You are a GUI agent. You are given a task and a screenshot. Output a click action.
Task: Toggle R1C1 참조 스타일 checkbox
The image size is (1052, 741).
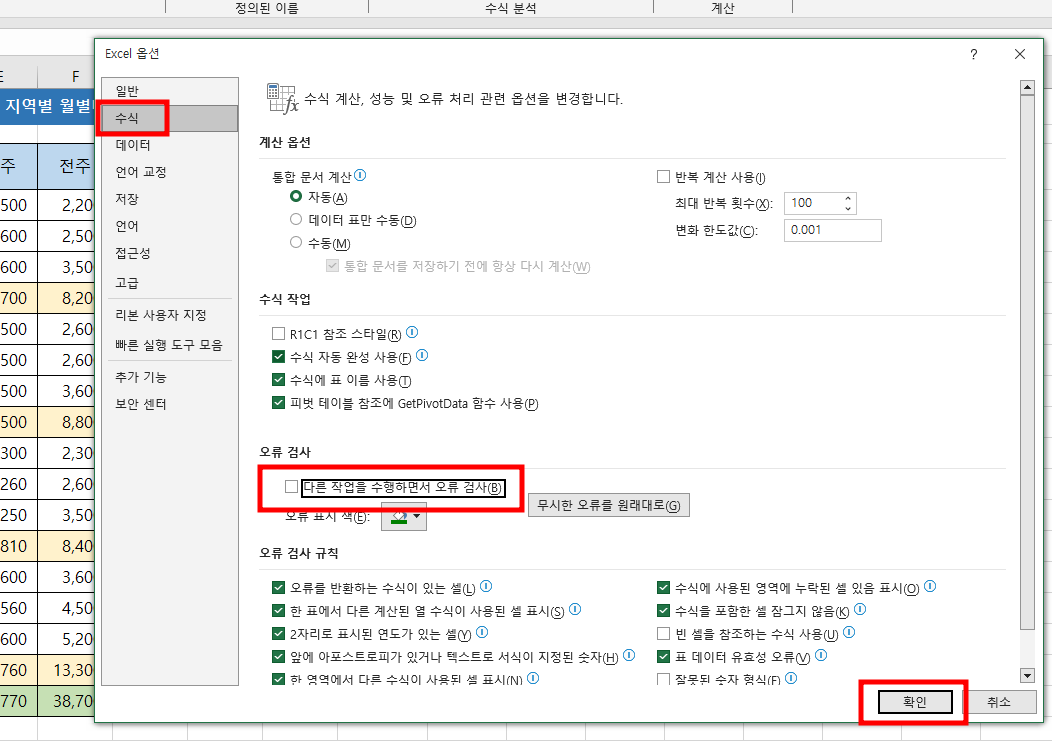(x=278, y=334)
